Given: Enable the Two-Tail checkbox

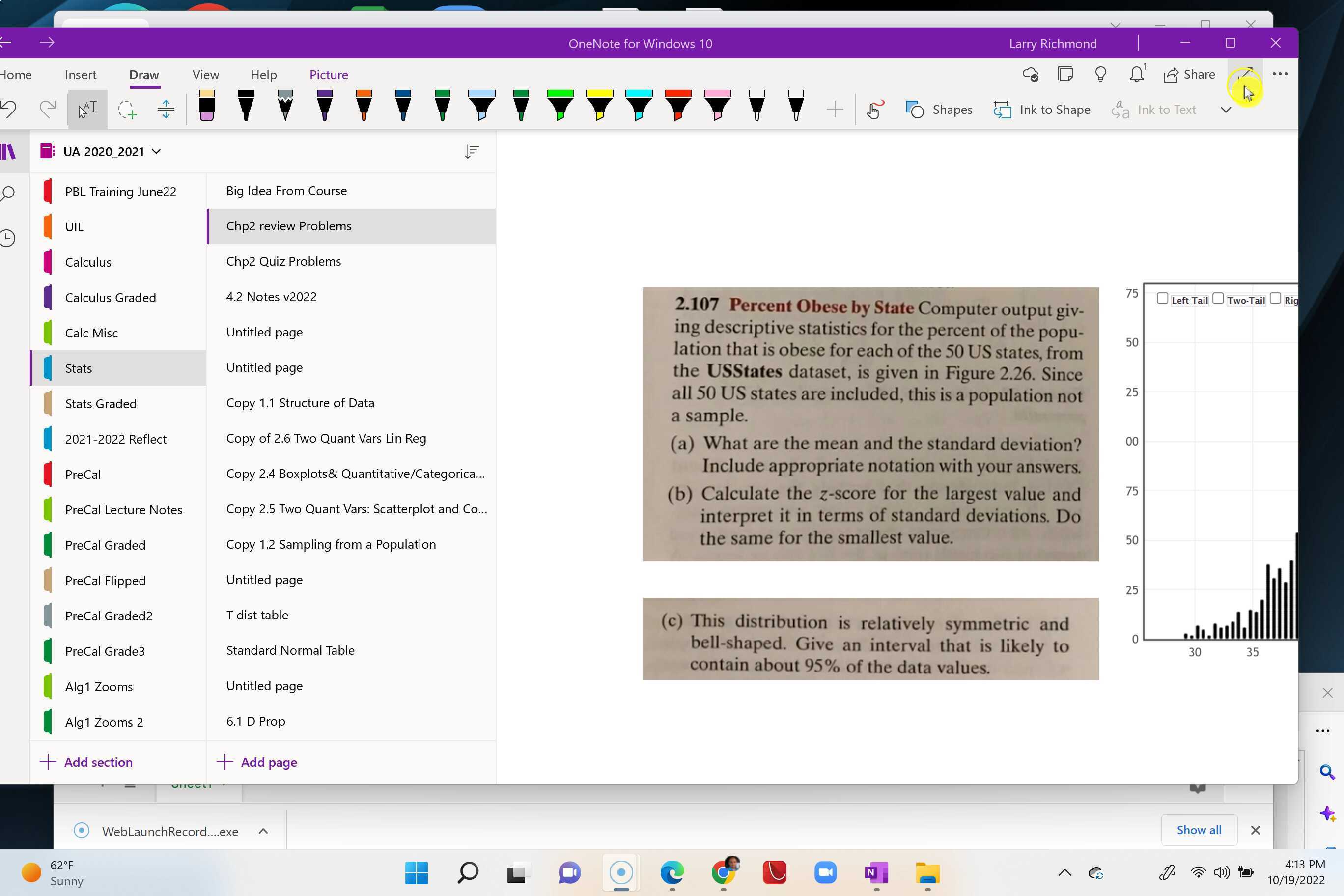Looking at the screenshot, I should click(x=1218, y=298).
